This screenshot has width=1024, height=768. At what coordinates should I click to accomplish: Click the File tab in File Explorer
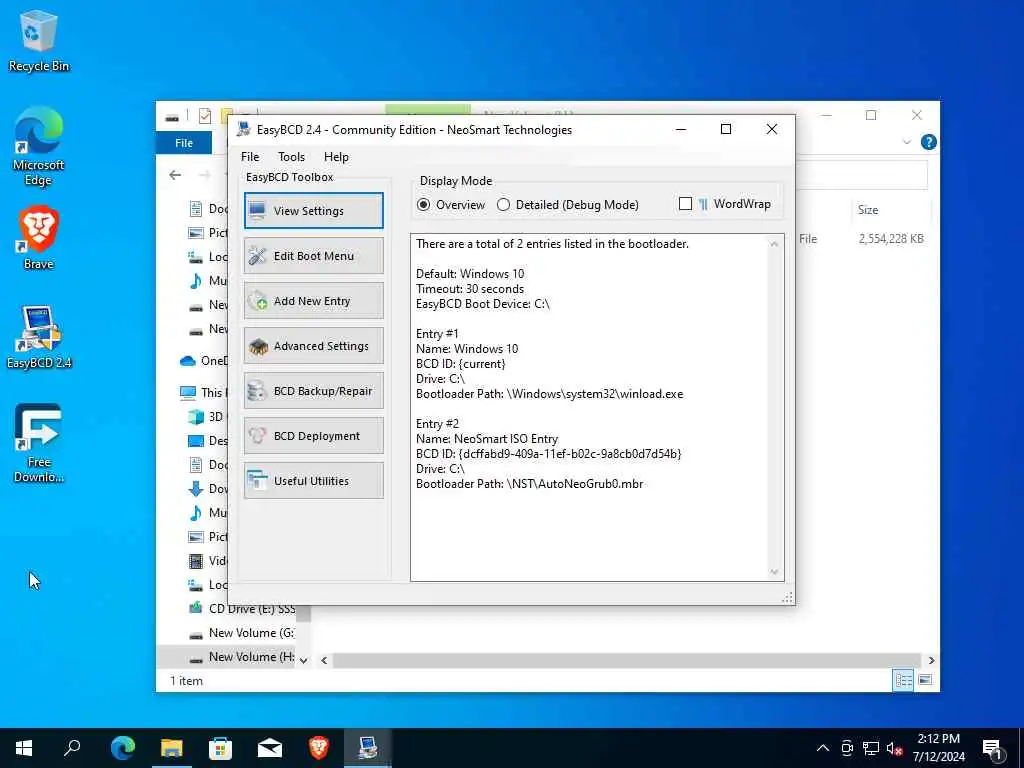point(184,142)
